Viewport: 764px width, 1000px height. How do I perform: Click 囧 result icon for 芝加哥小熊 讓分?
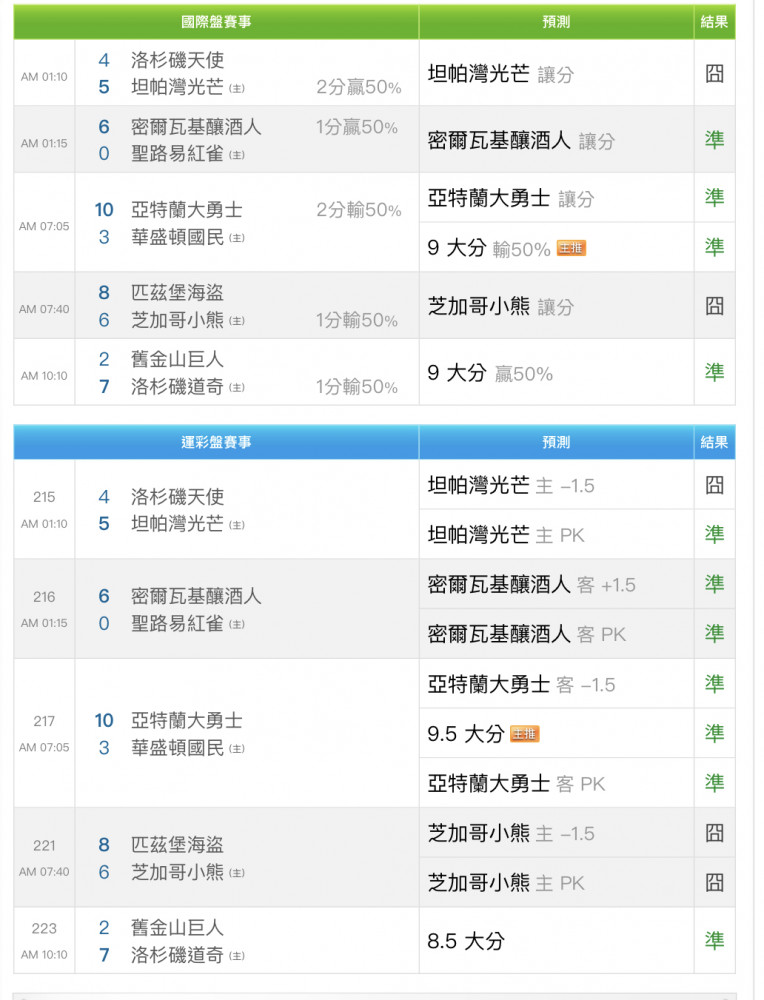click(x=714, y=306)
